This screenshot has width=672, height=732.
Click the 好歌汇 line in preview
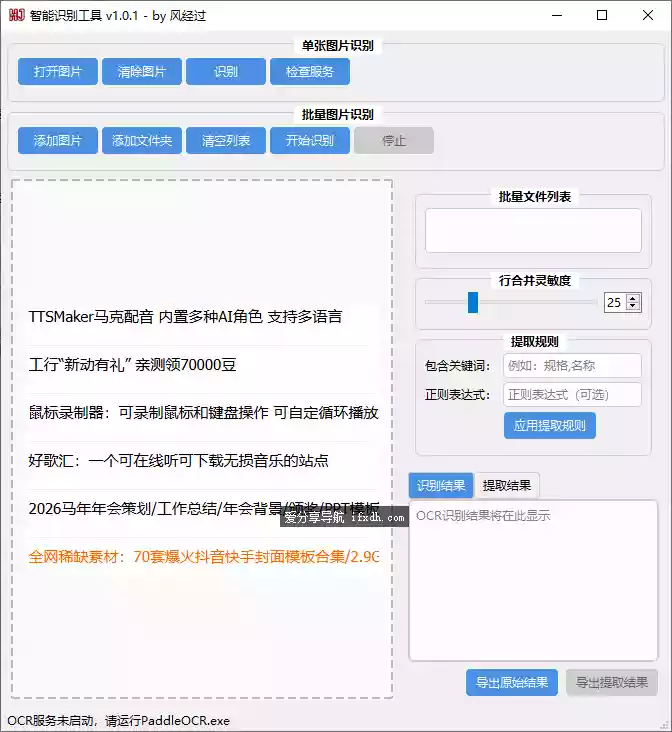(178, 461)
